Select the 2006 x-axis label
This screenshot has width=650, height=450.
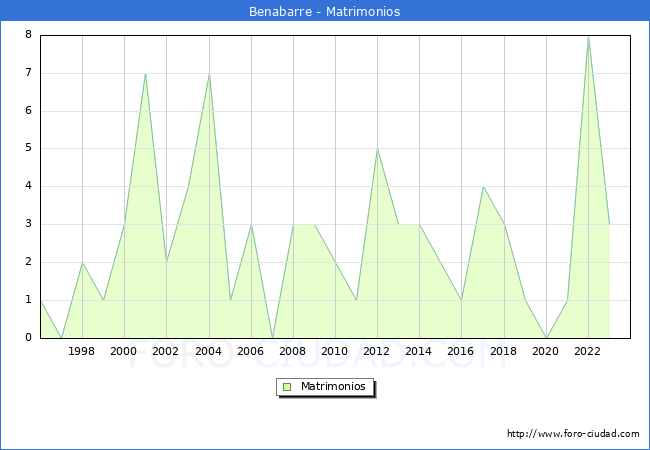click(x=250, y=351)
